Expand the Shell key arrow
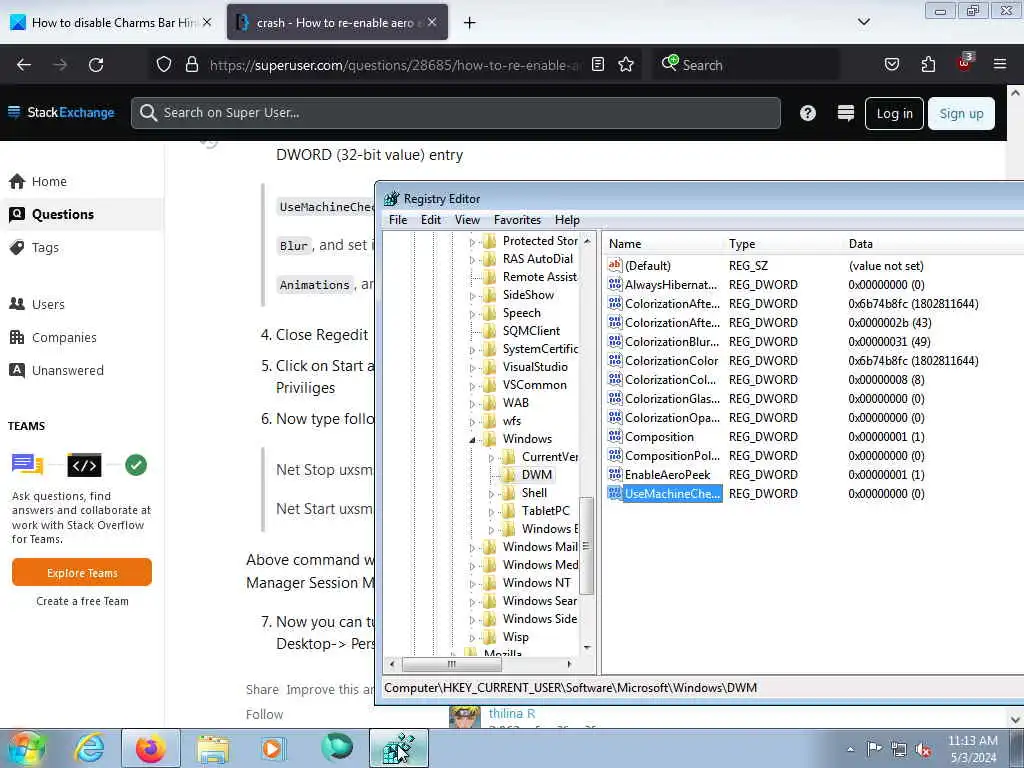The width and height of the screenshot is (1024, 768). pyautogui.click(x=491, y=494)
